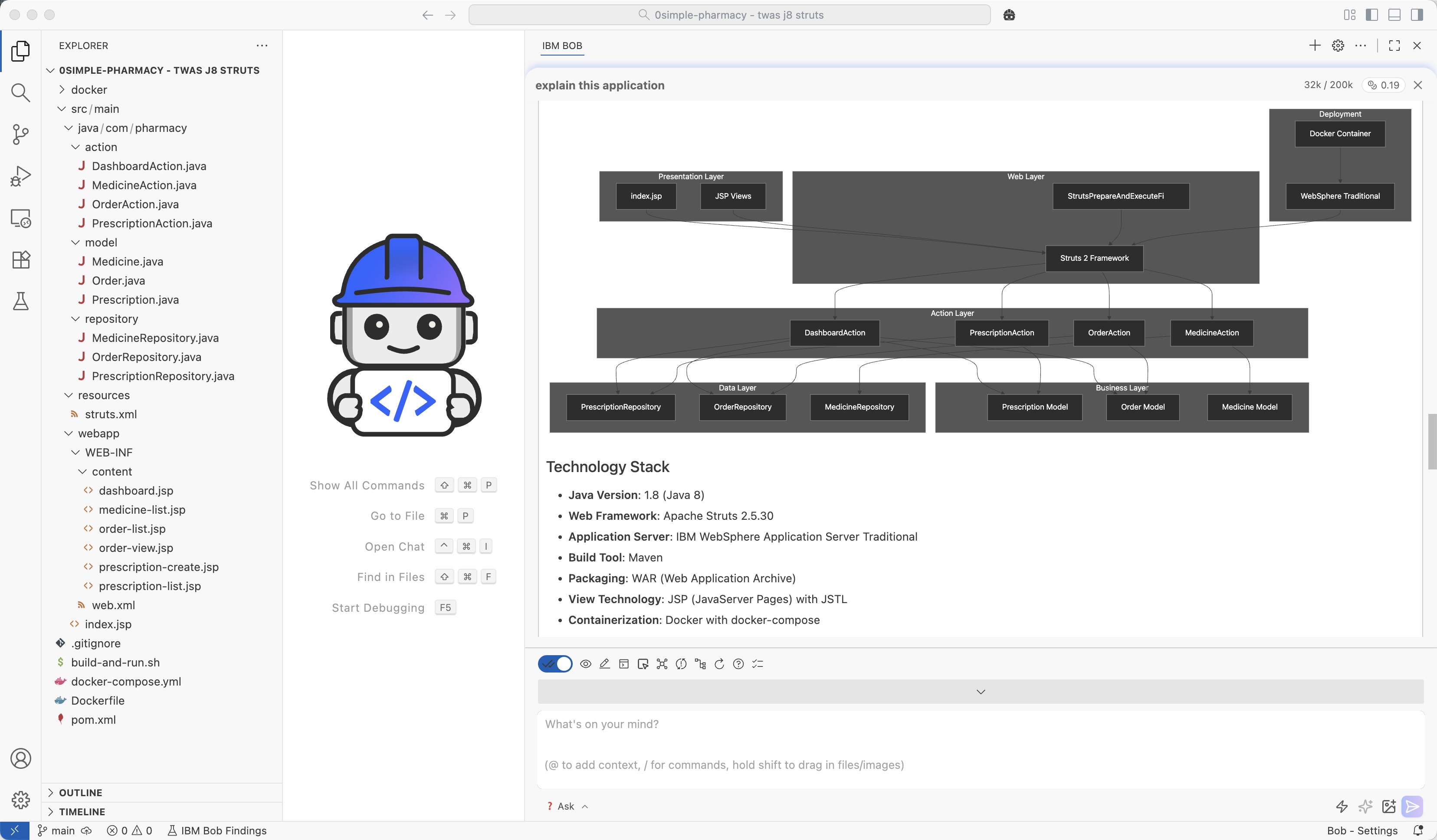Open the Source Control view
Viewport: 1437px width, 840px height.
click(20, 134)
